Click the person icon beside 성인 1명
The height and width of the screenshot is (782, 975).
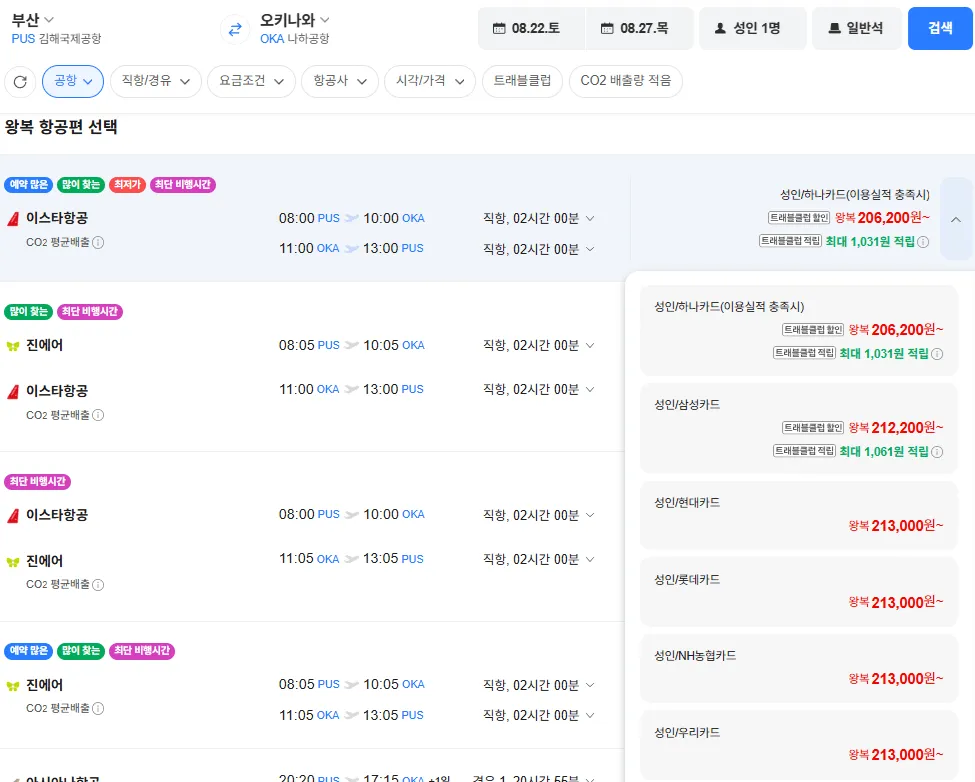720,28
